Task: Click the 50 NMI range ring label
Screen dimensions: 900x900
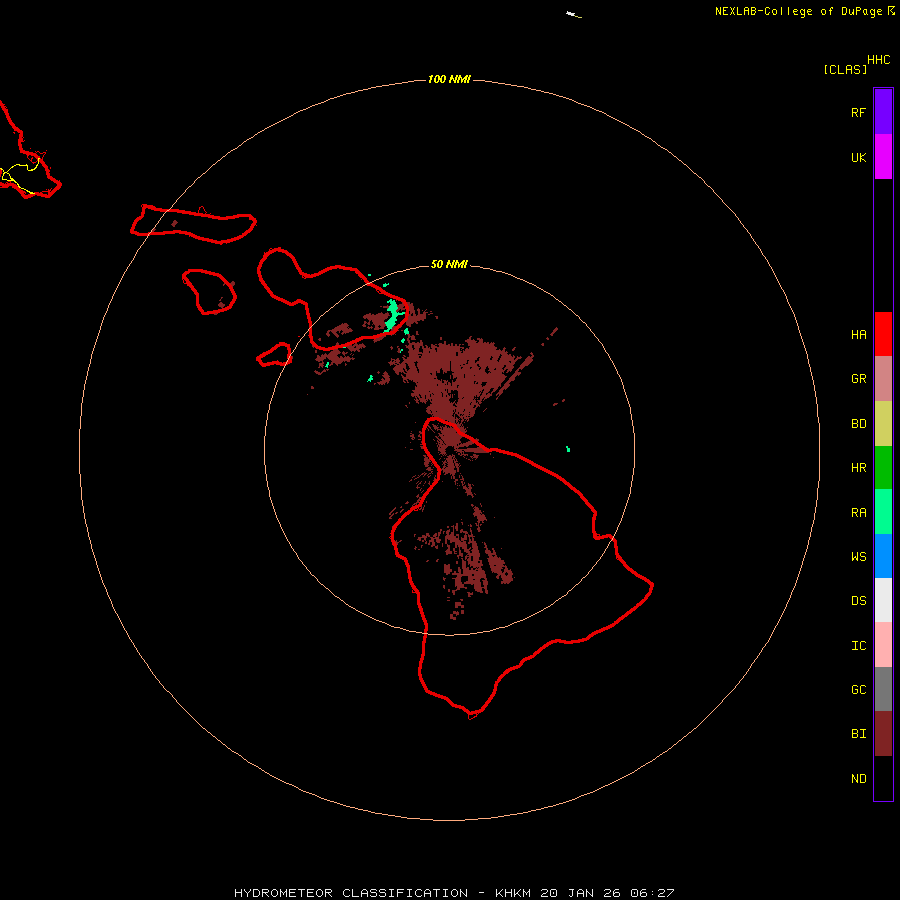Action: (x=449, y=264)
